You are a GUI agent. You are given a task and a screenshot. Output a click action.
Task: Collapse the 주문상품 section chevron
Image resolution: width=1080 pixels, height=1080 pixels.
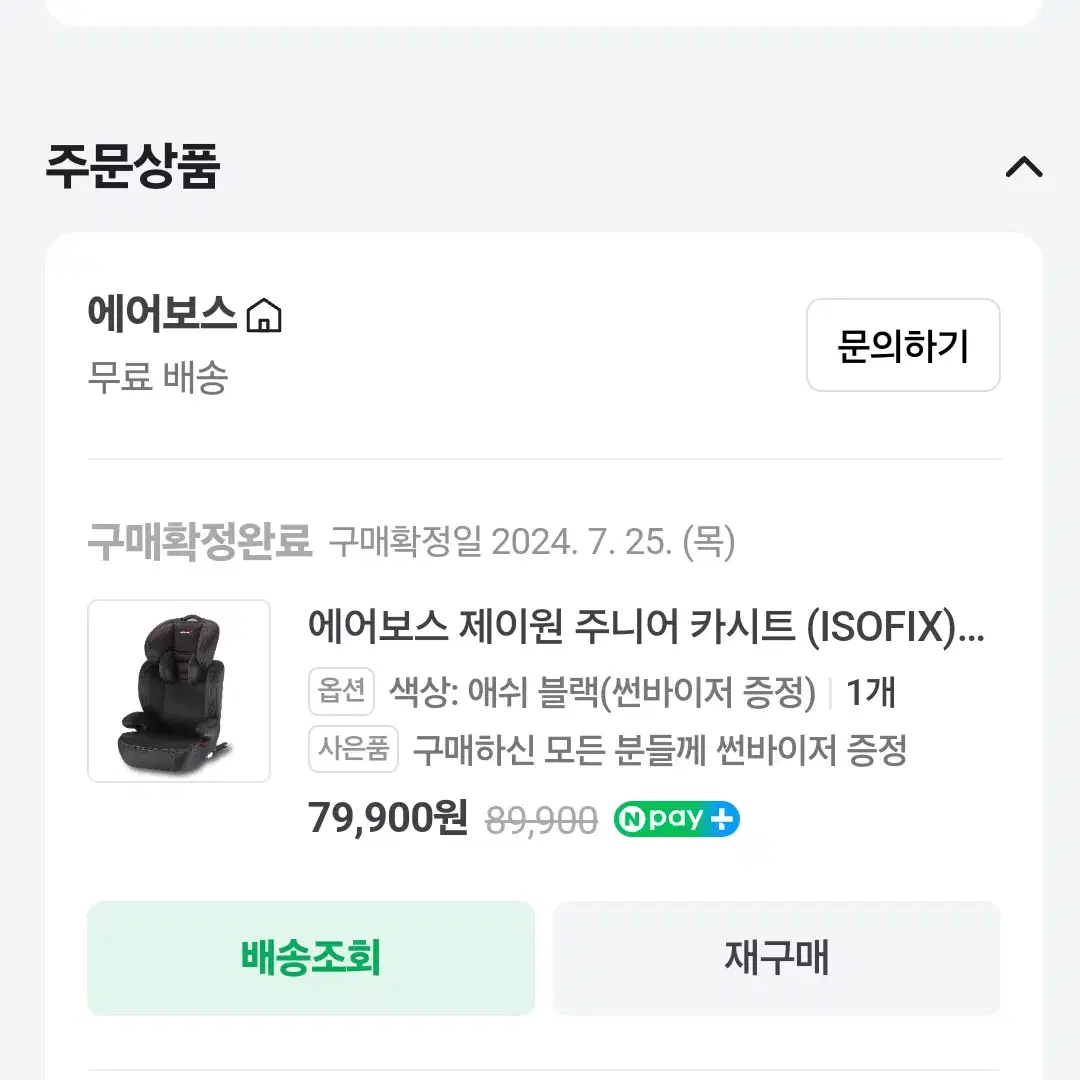(1024, 167)
